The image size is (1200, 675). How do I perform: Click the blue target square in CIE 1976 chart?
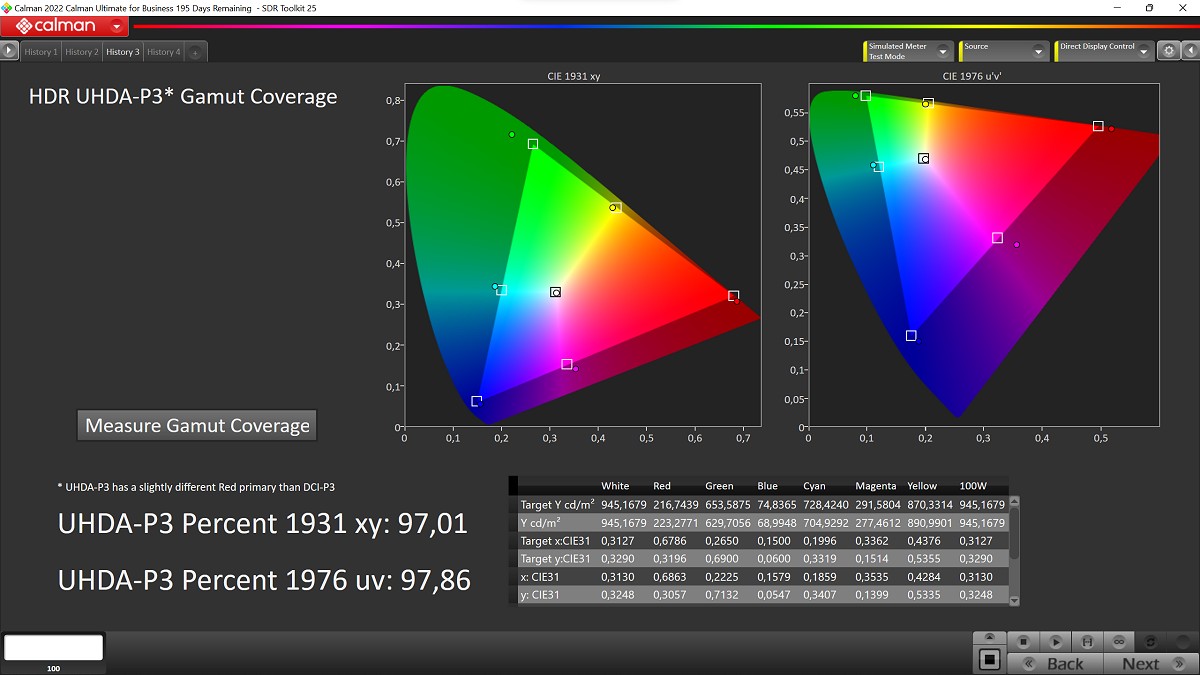(x=911, y=336)
